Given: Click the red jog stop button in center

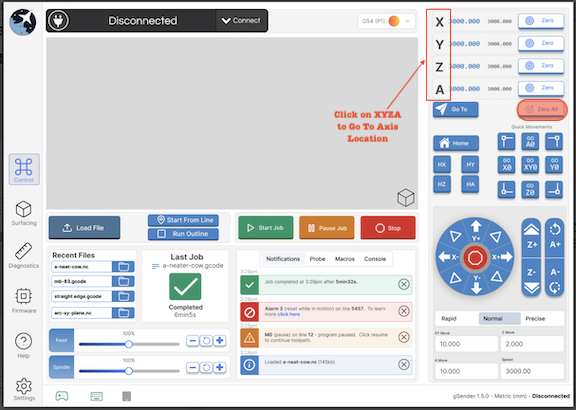Looking at the screenshot, I should click(475, 257).
